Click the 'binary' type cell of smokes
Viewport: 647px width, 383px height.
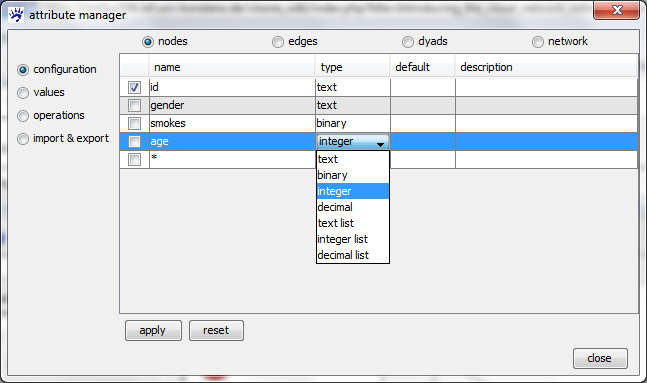[353, 123]
